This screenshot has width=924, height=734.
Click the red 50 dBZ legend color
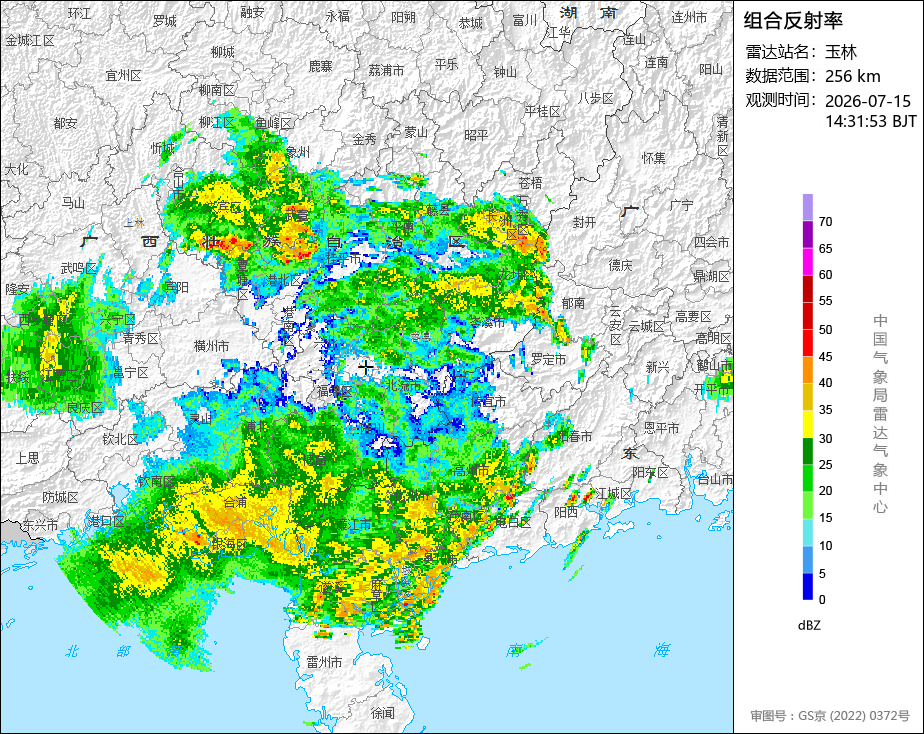click(x=808, y=316)
